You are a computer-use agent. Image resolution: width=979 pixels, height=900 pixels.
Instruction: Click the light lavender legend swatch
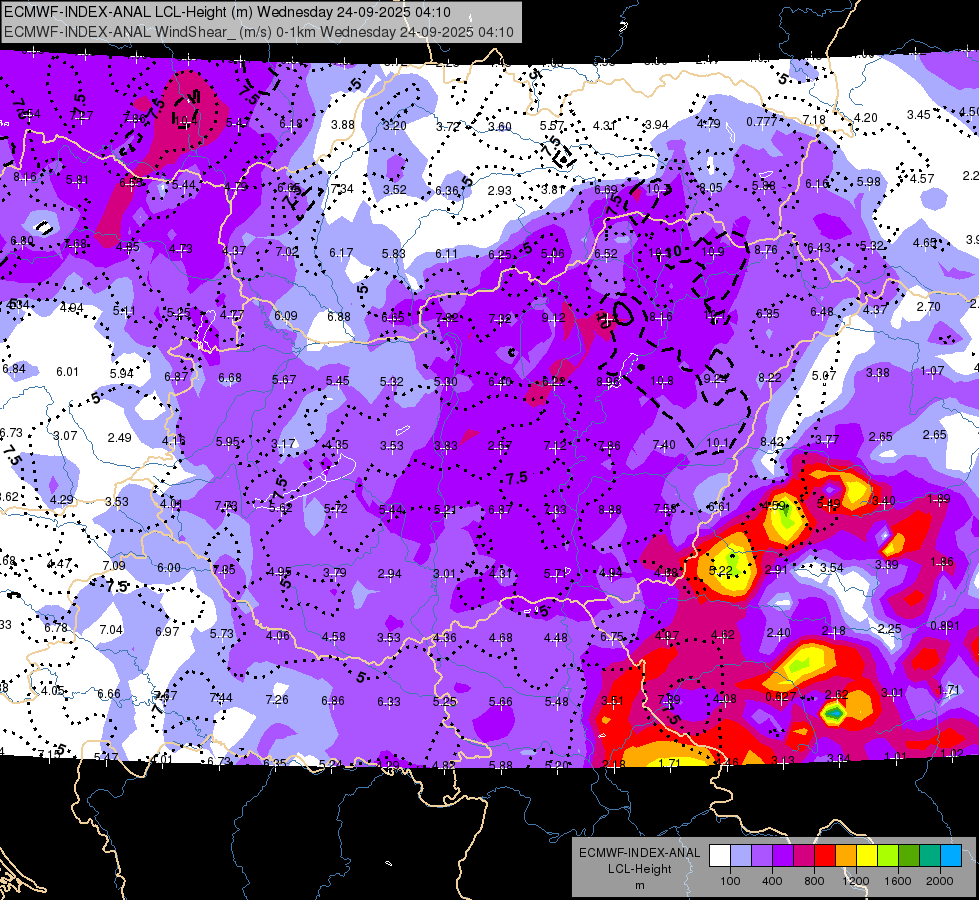tap(740, 856)
